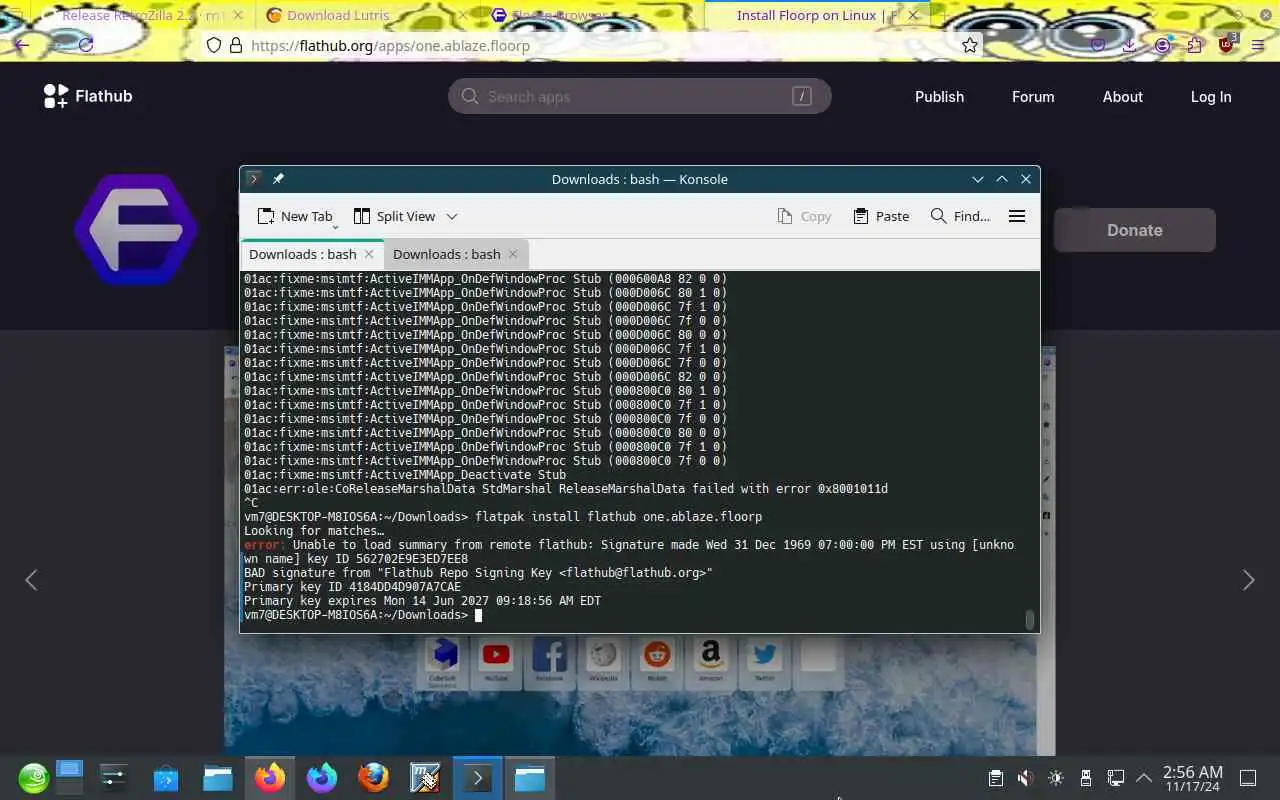Click the muted volume tray icon

coord(1025,778)
